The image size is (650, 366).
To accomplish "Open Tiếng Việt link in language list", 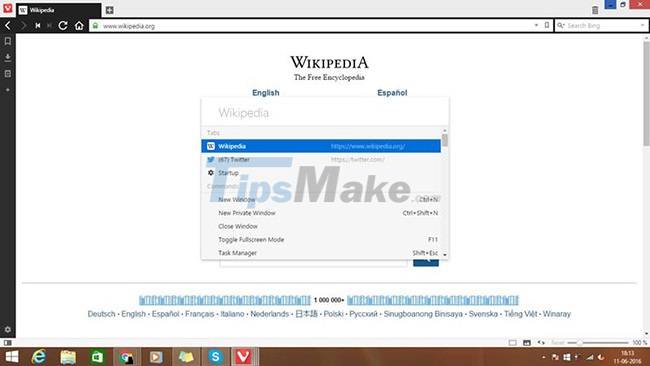I will [520, 314].
